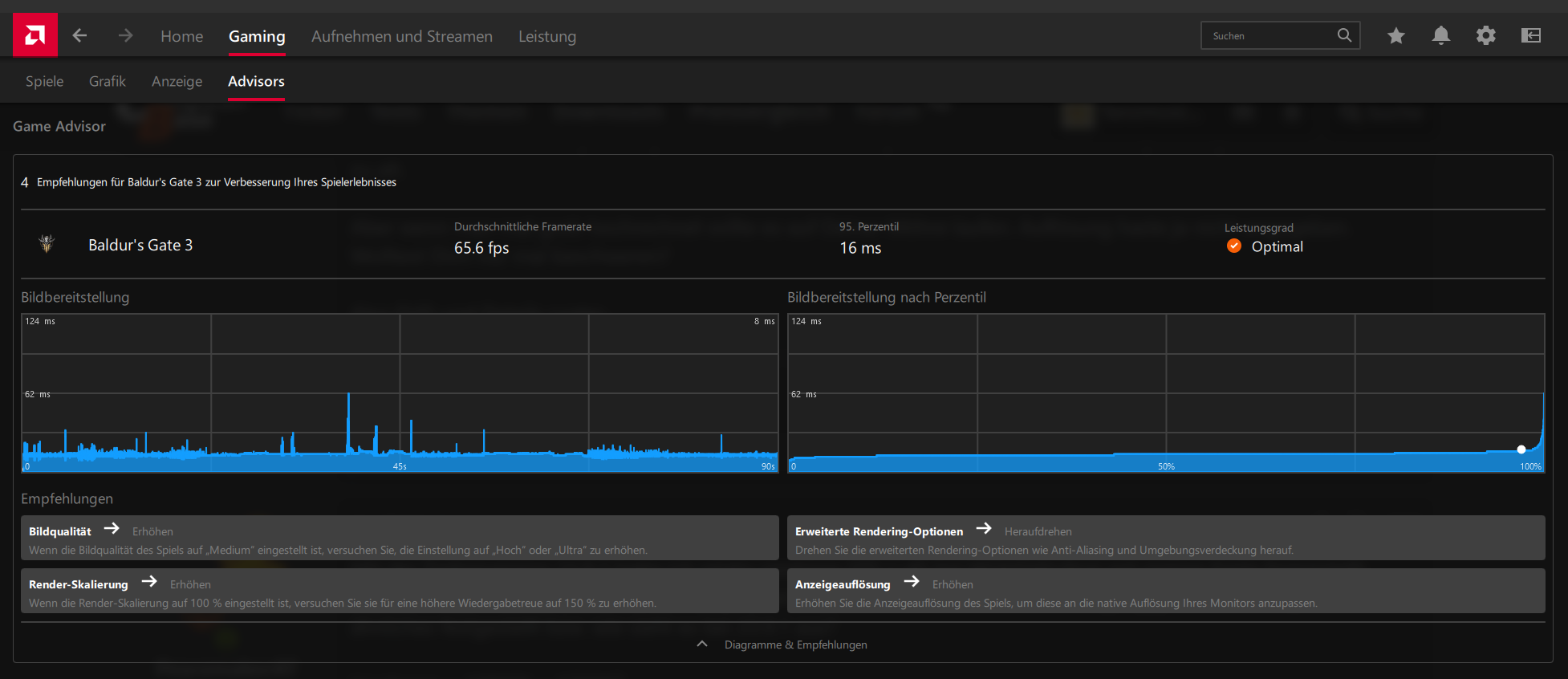This screenshot has height=679, width=1568.
Task: Open the Render-Skalierung Erhöhen recommendation
Action: [400, 591]
